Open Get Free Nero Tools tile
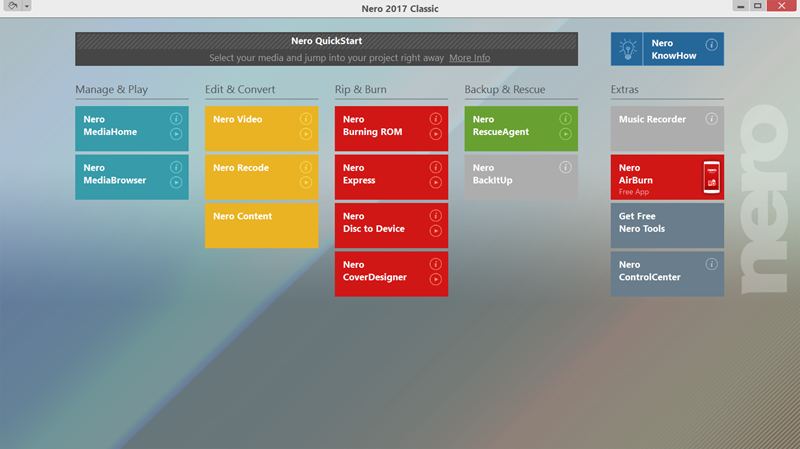Image resolution: width=800 pixels, height=449 pixels. tap(667, 226)
